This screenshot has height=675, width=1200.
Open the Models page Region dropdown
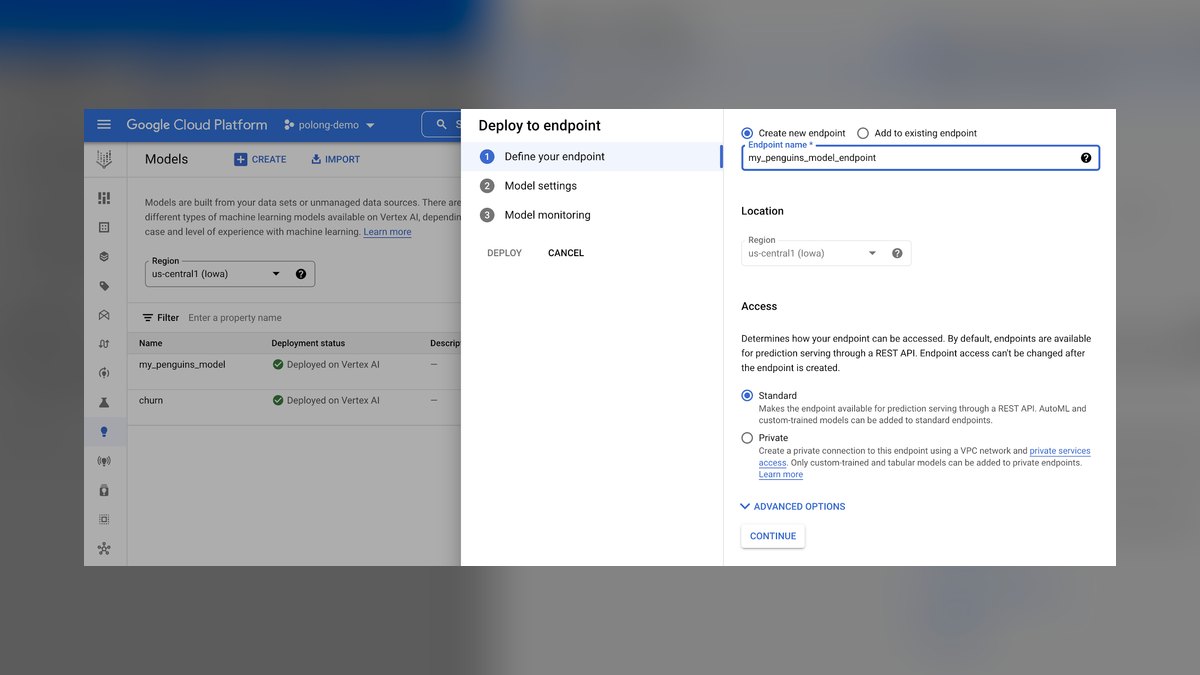tap(230, 274)
